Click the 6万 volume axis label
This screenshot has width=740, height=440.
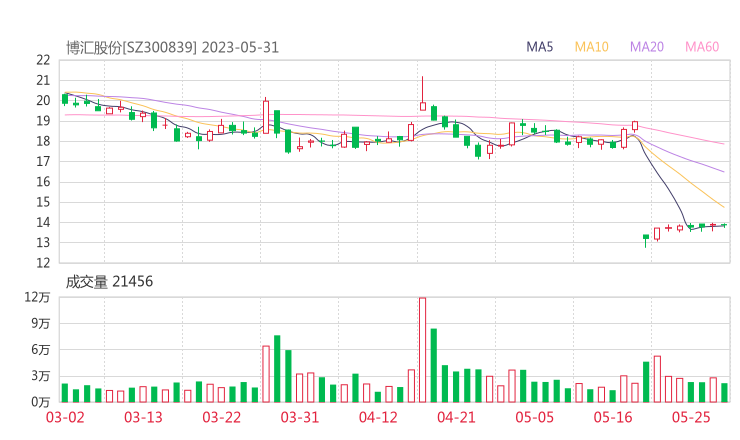pyautogui.click(x=41, y=350)
